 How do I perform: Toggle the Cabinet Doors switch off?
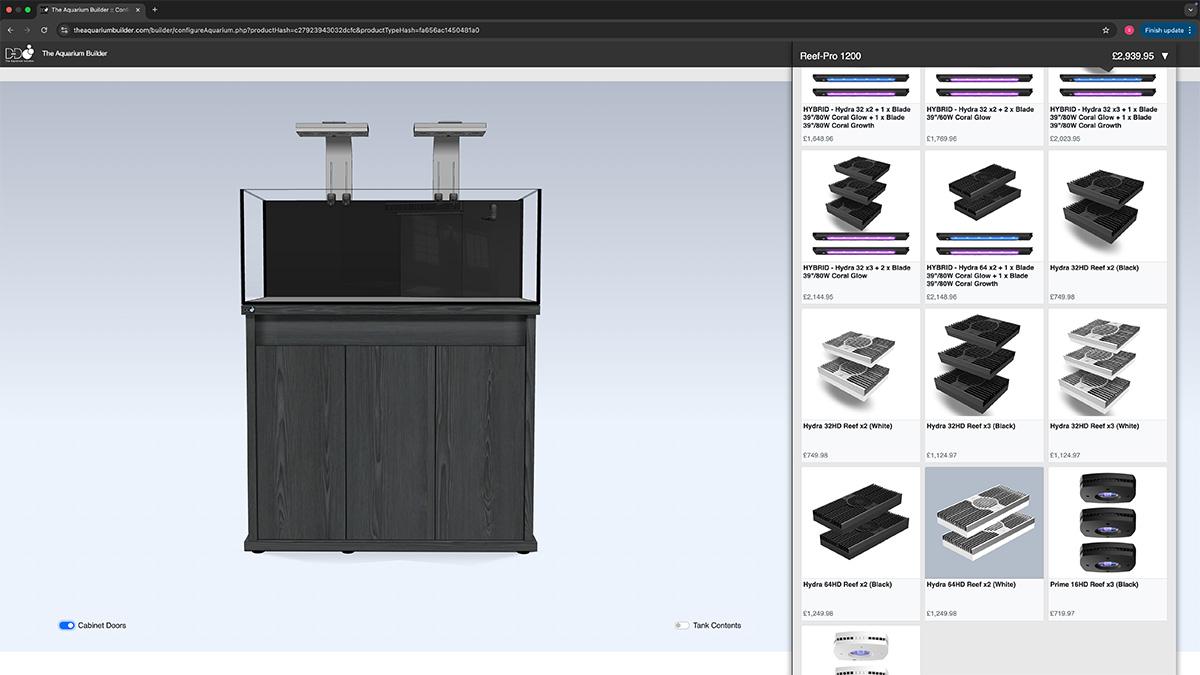(67, 625)
